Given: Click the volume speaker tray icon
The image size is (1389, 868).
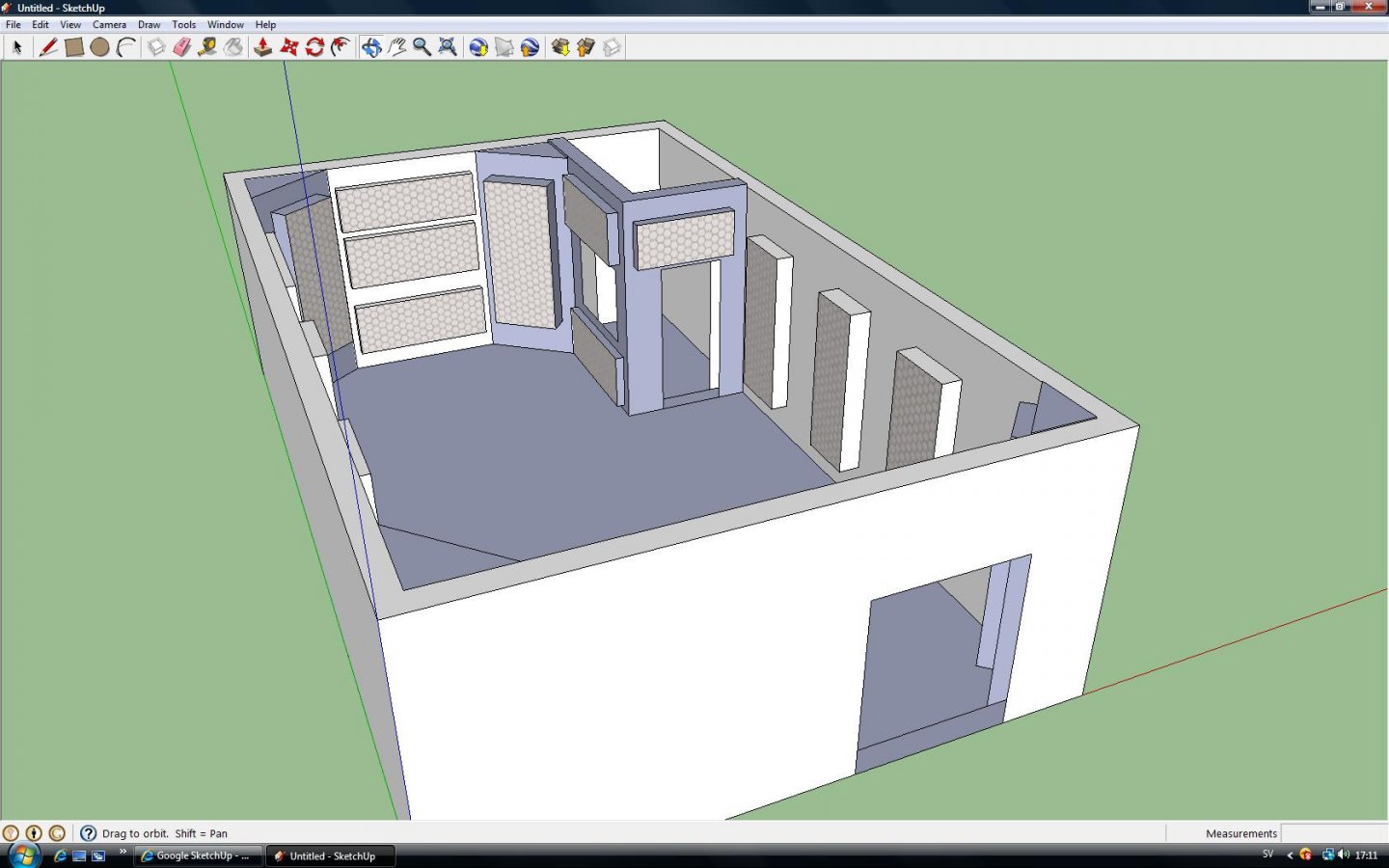Looking at the screenshot, I should coord(1344,854).
